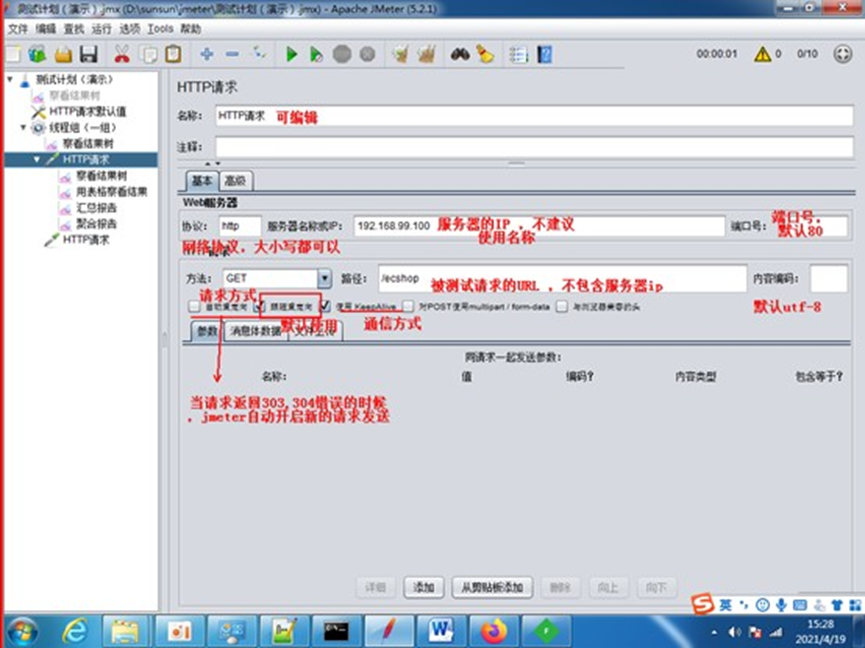
Task: Reset search with brush icon
Action: (485, 54)
